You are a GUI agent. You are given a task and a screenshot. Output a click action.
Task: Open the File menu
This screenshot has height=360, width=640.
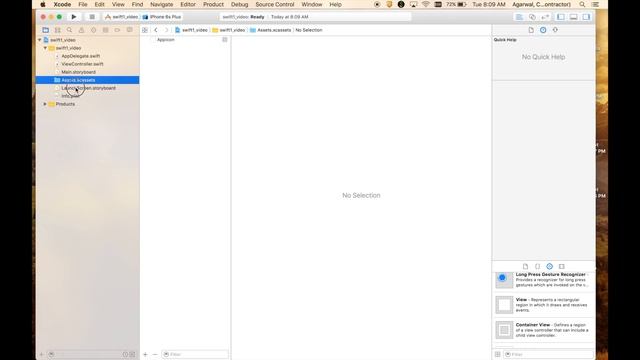(83, 4)
